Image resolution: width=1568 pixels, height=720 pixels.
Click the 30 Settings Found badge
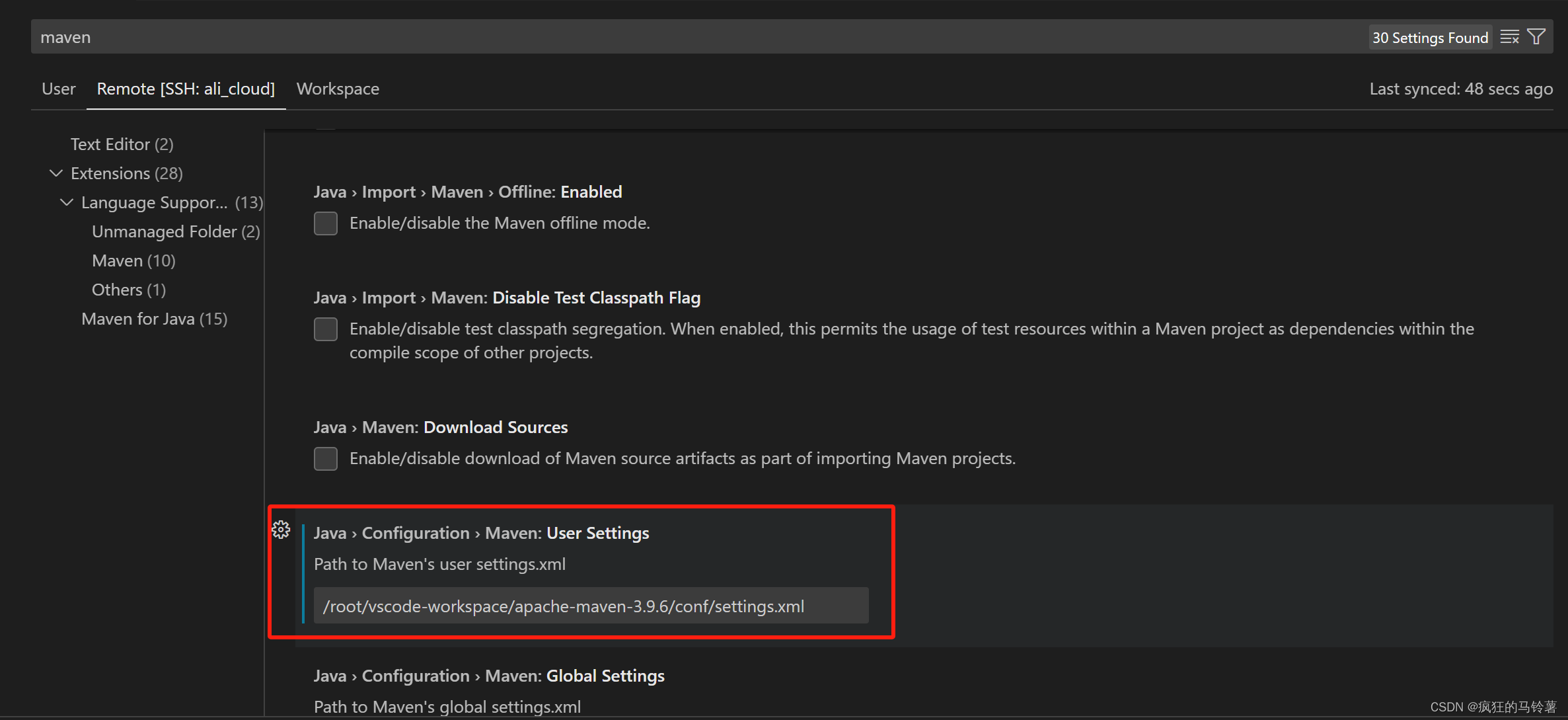click(x=1430, y=38)
